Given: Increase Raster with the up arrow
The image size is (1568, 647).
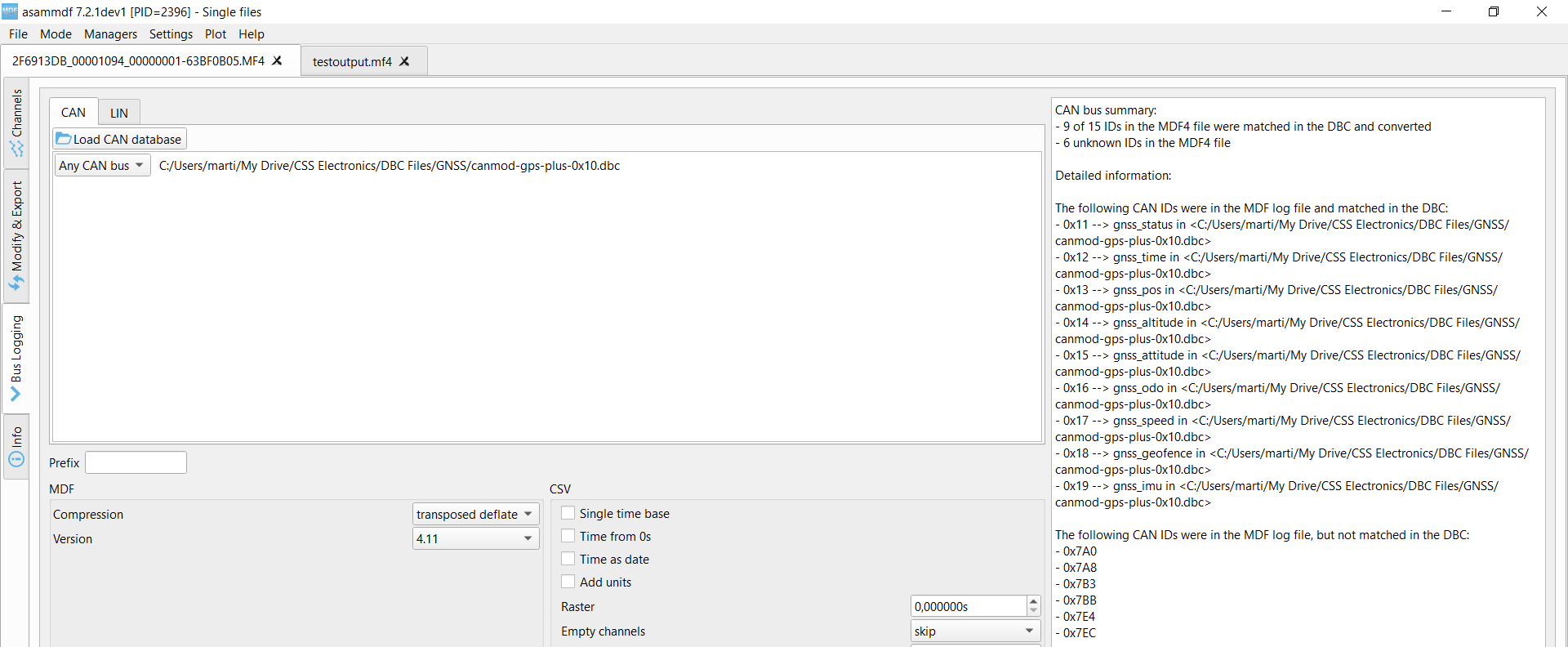Looking at the screenshot, I should tap(1034, 601).
